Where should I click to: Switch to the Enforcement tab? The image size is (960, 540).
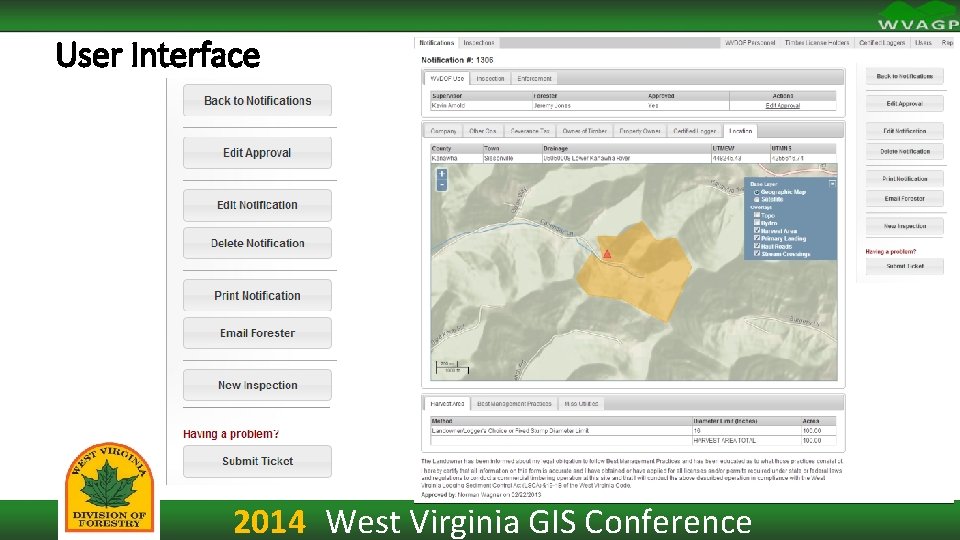pyautogui.click(x=534, y=78)
